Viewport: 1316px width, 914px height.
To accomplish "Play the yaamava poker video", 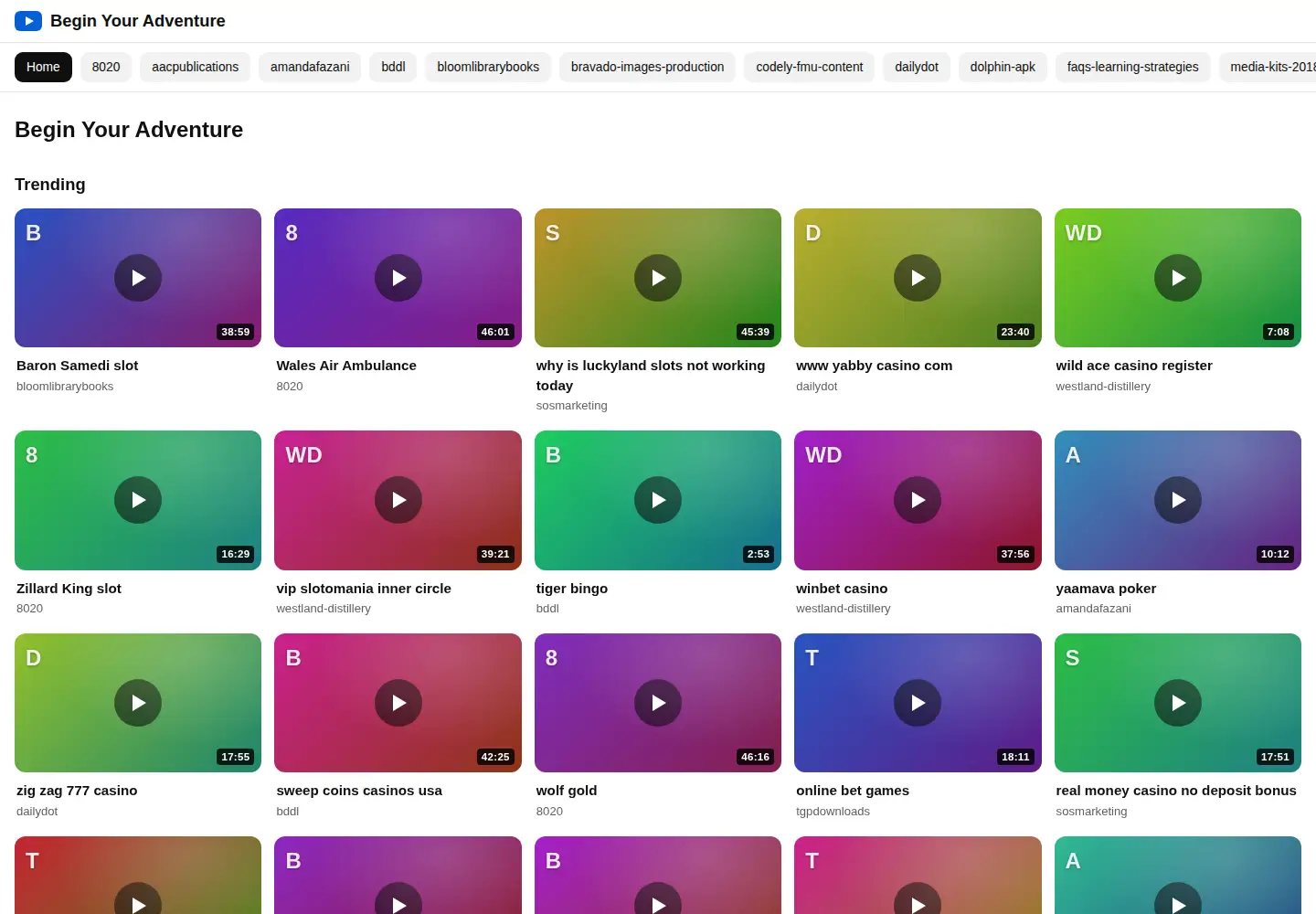I will pos(1178,500).
